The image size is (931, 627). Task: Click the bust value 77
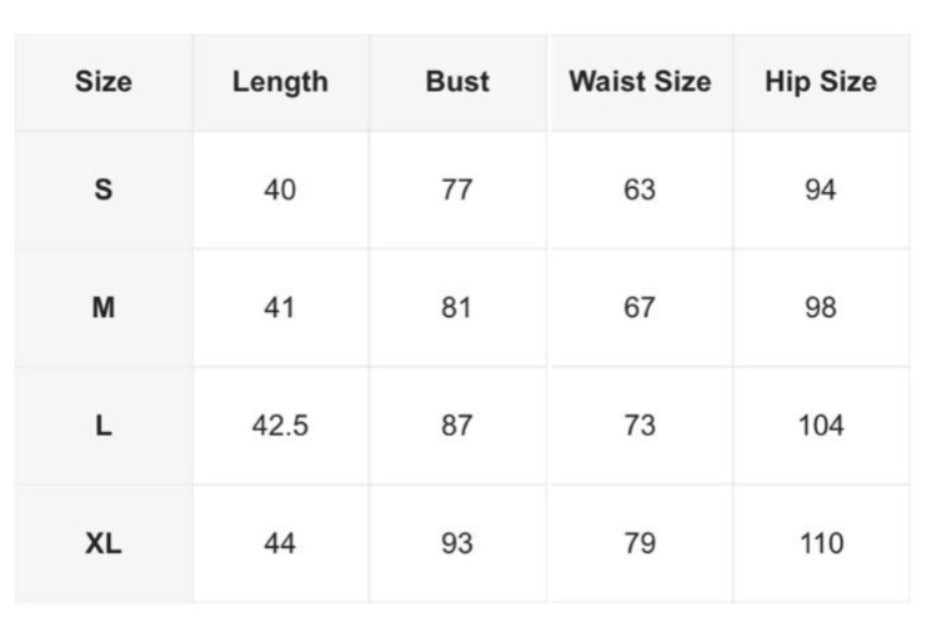457,189
